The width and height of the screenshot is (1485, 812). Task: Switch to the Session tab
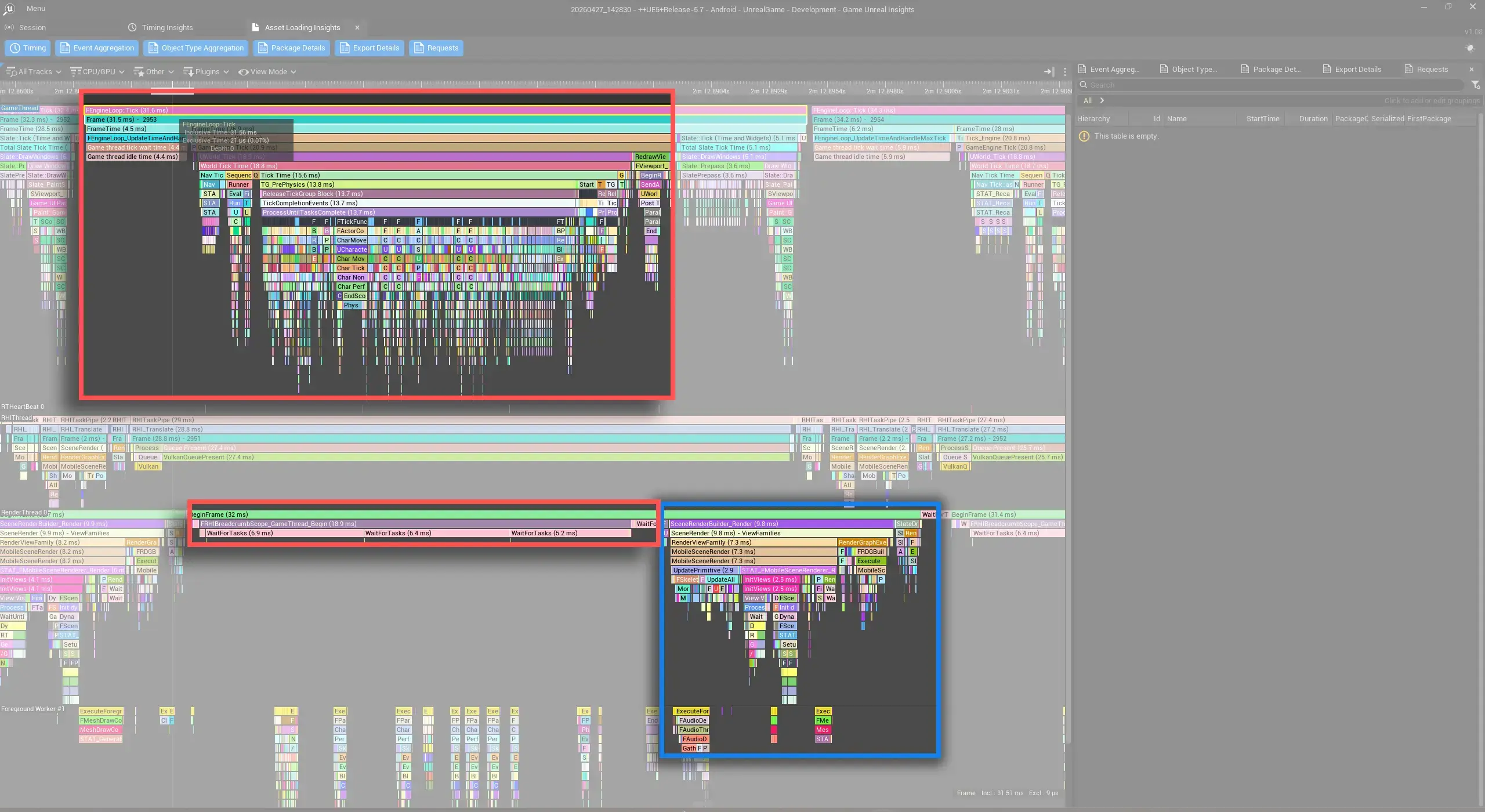[26, 27]
